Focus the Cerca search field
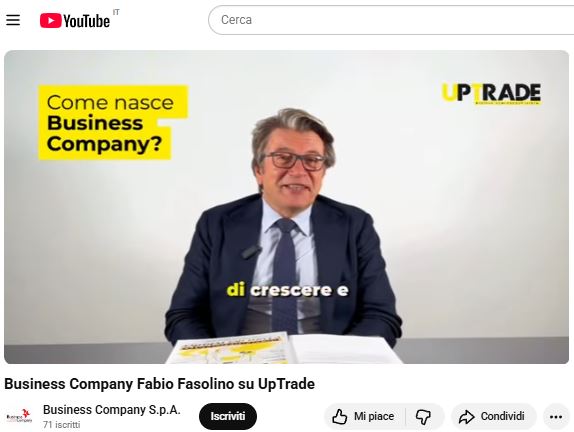Screen dimensions: 574x432 coord(391,20)
